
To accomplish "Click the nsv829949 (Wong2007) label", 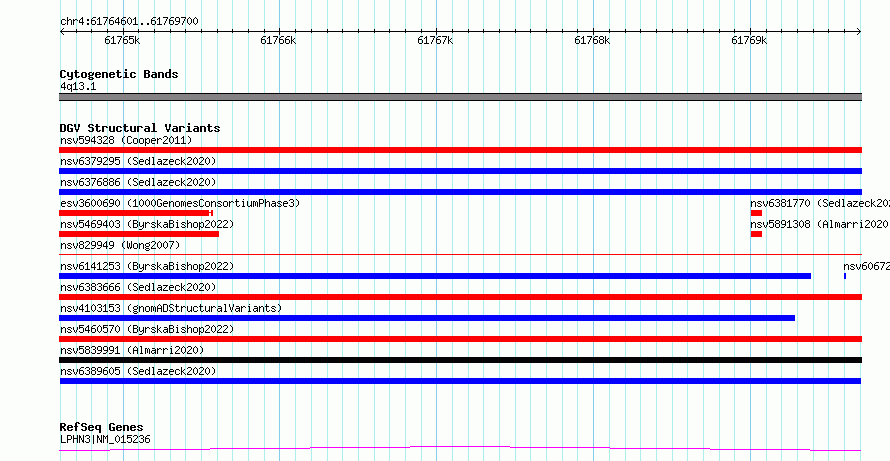I will [120, 245].
